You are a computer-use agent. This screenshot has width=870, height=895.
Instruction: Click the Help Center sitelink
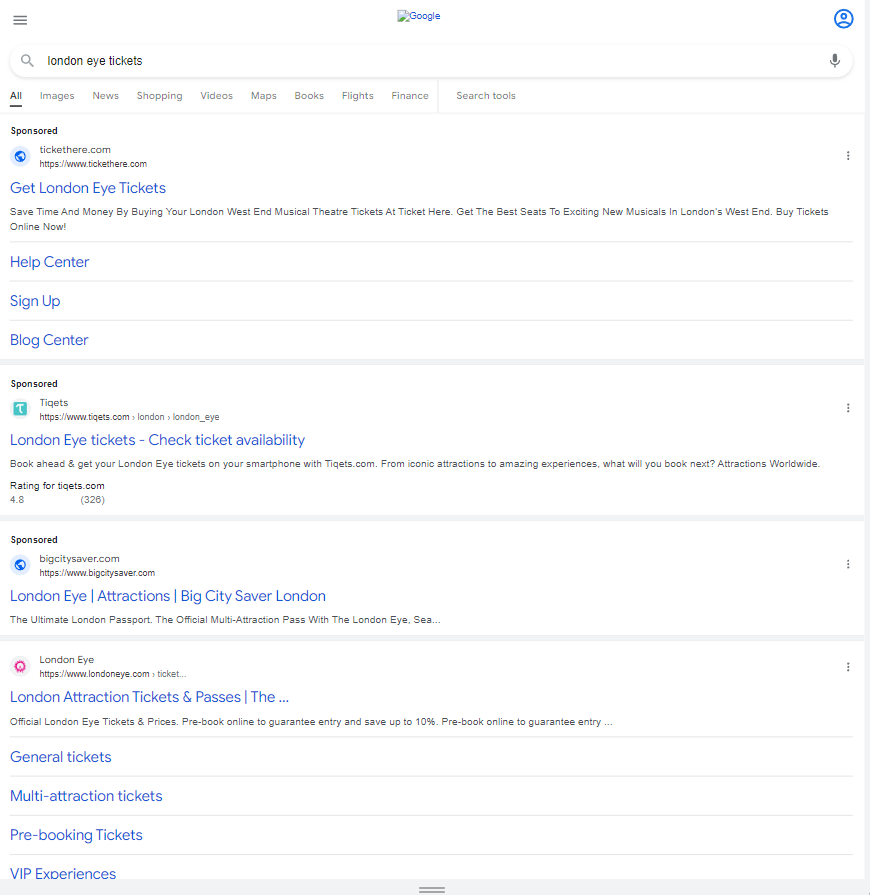tap(50, 262)
